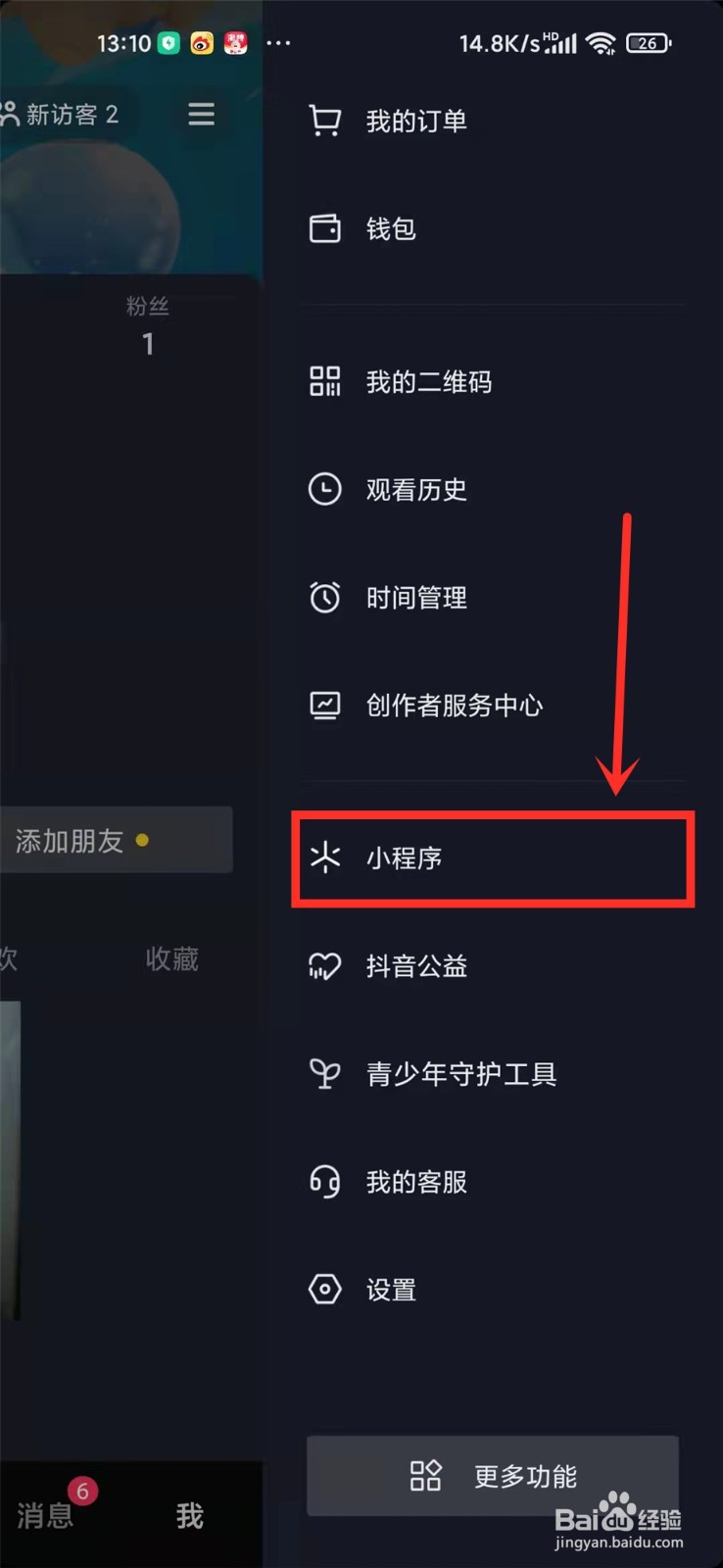Open the wallet icon next to 钱包
The image size is (723, 1568).
pyautogui.click(x=325, y=228)
